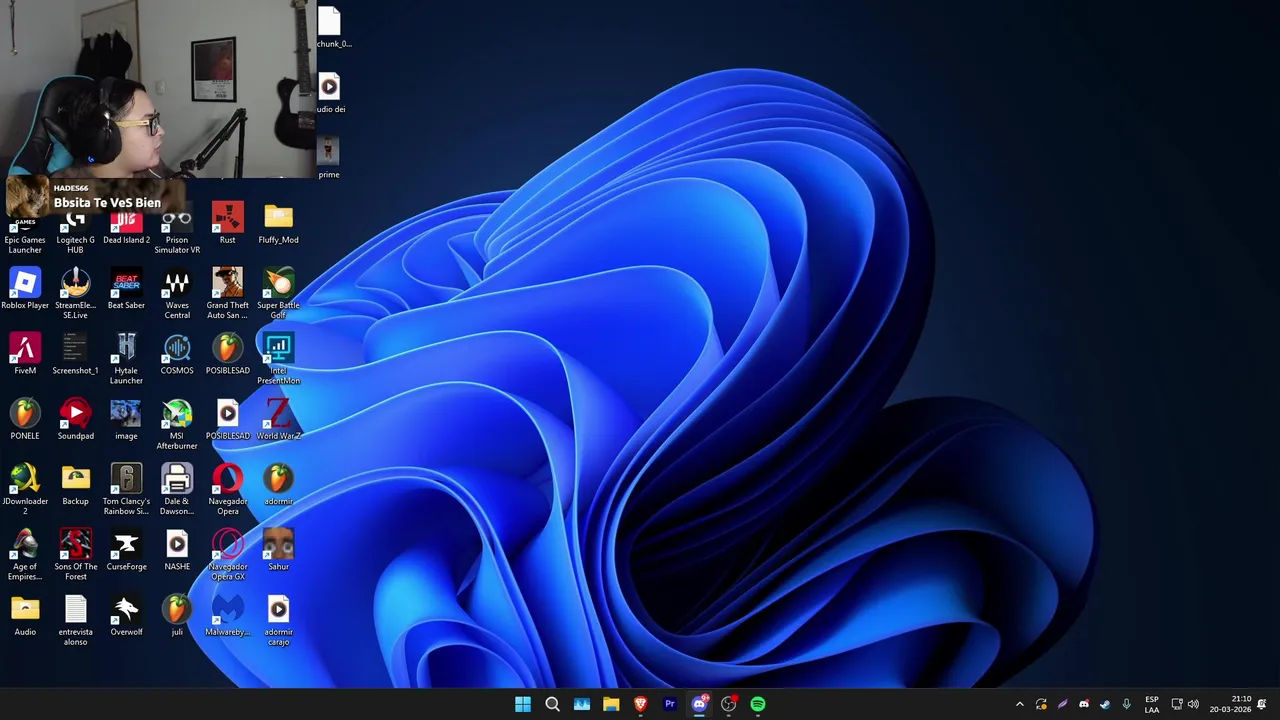
Task: Open MSI Afterburner
Action: pyautogui.click(x=177, y=424)
